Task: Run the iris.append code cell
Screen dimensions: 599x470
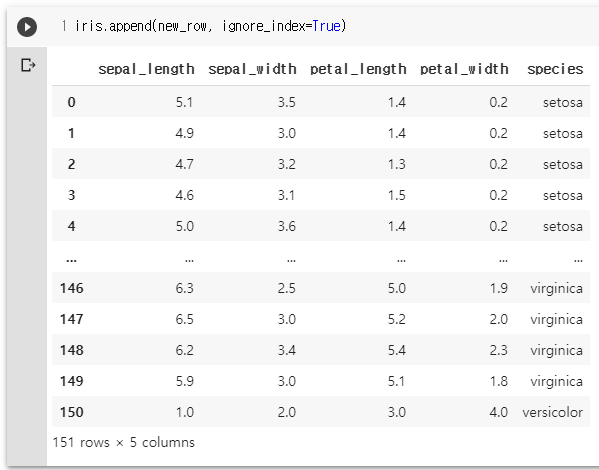Action: [27, 27]
